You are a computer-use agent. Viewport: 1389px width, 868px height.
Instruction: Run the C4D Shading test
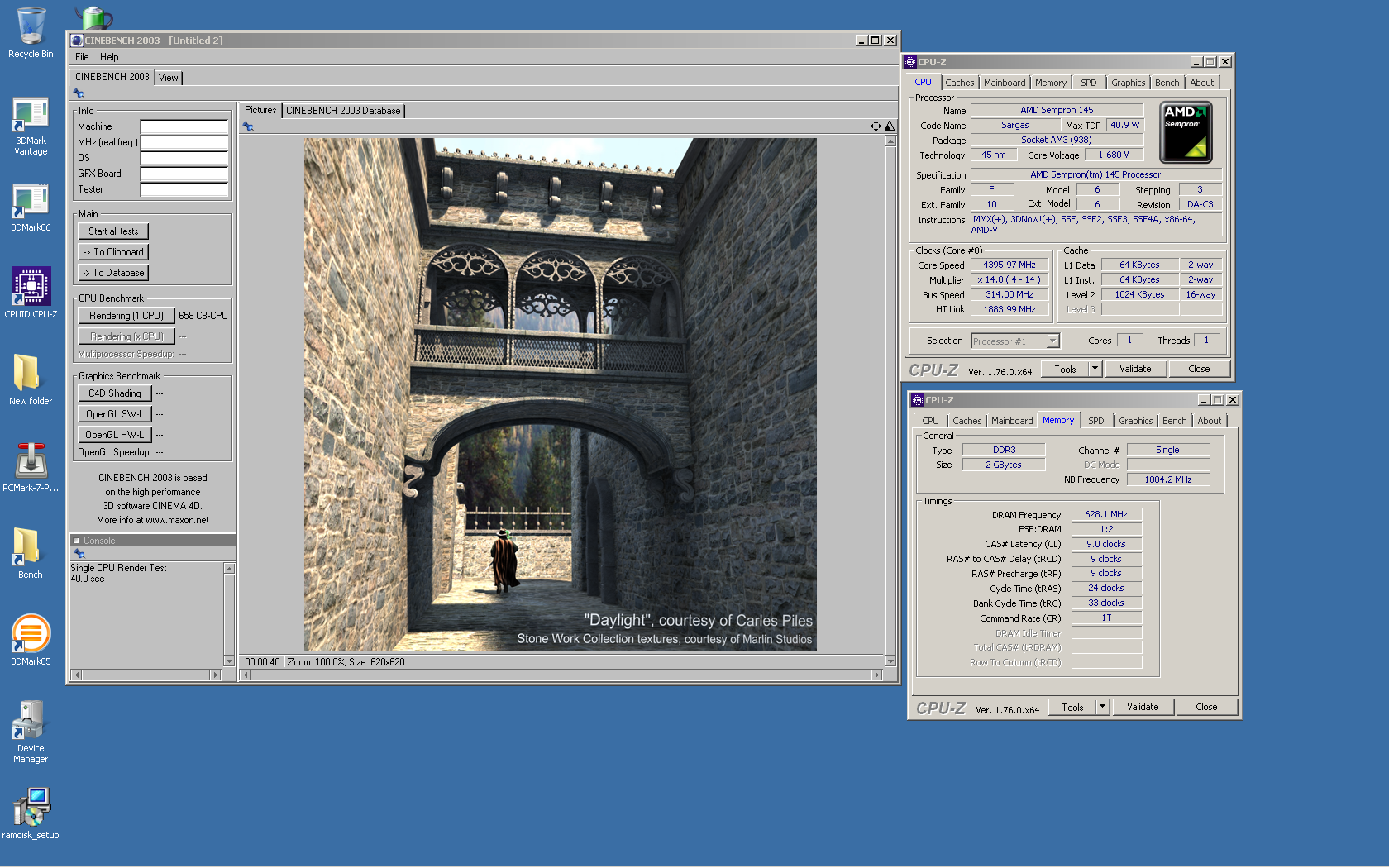[x=115, y=393]
